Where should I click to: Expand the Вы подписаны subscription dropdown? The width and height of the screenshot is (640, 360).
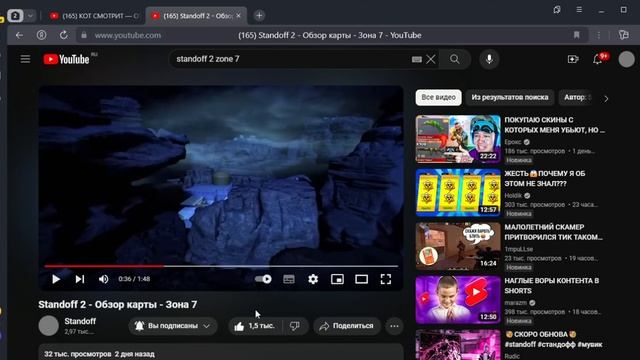coord(173,326)
